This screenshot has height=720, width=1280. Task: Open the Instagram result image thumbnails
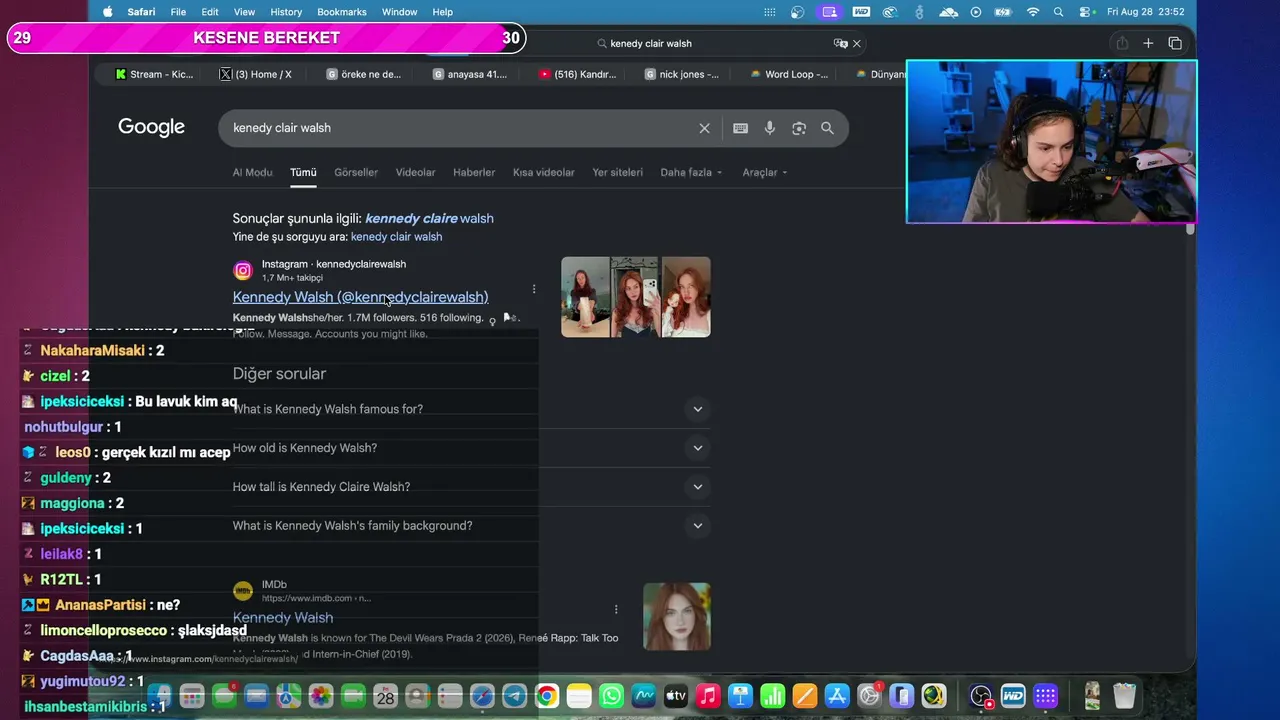[x=636, y=297]
